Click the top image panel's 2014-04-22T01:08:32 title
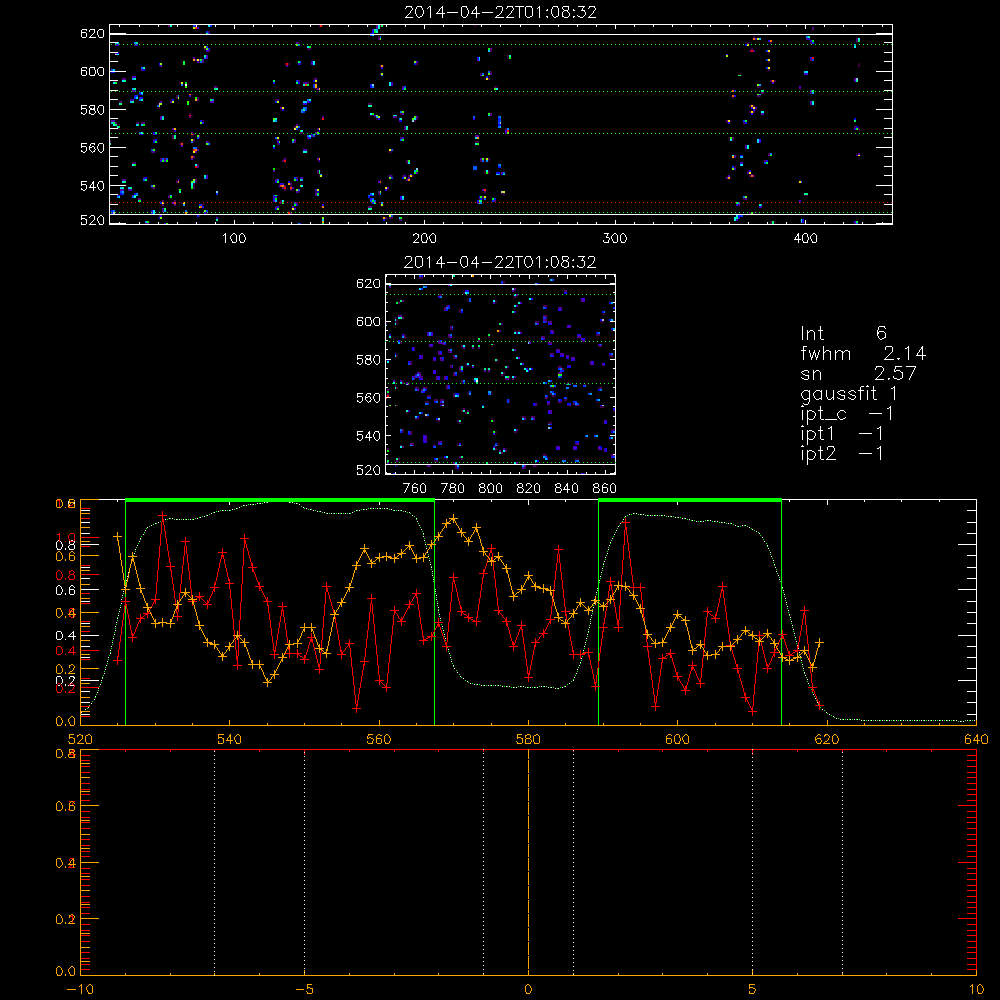 [501, 12]
